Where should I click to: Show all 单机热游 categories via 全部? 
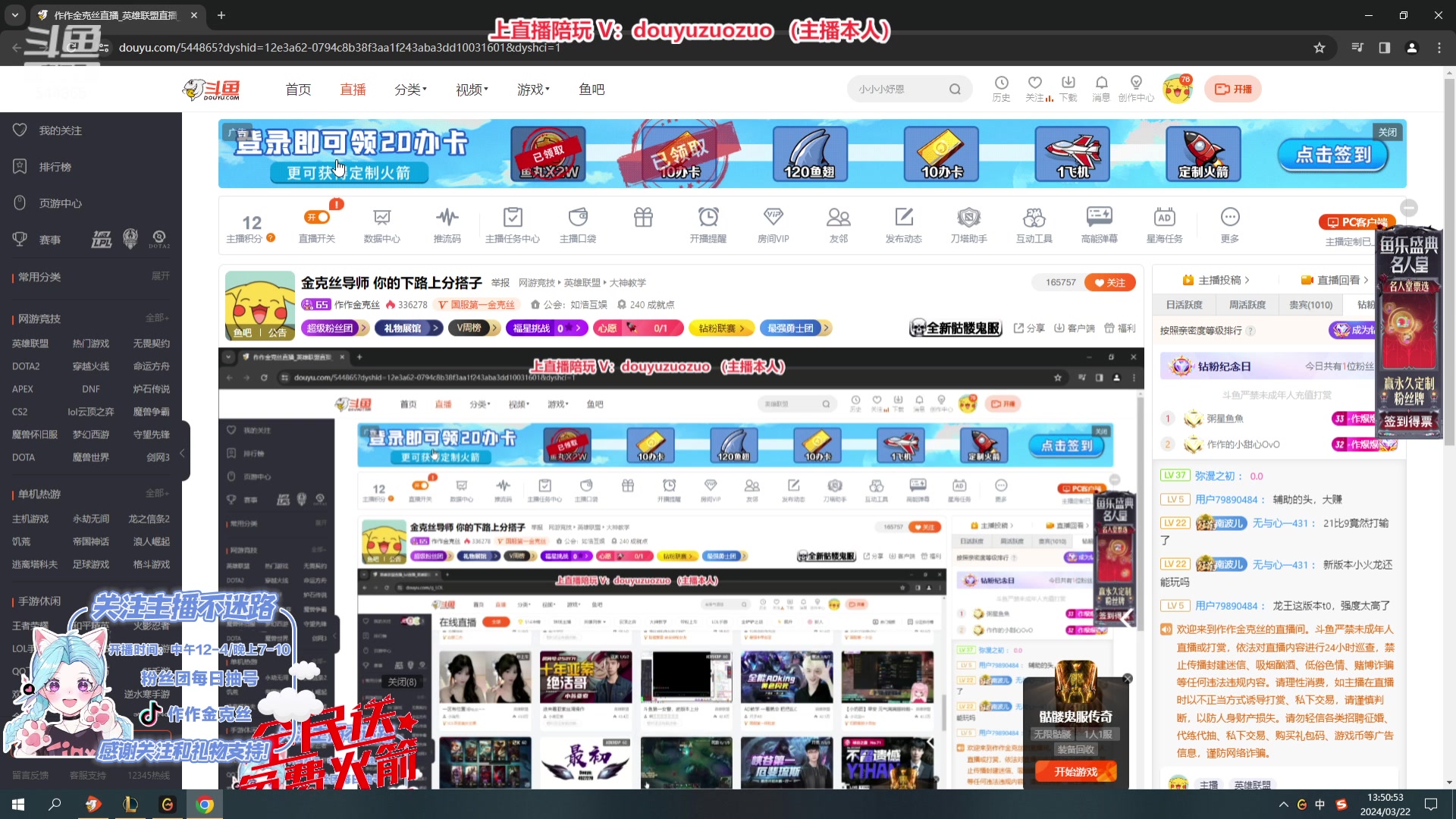157,493
